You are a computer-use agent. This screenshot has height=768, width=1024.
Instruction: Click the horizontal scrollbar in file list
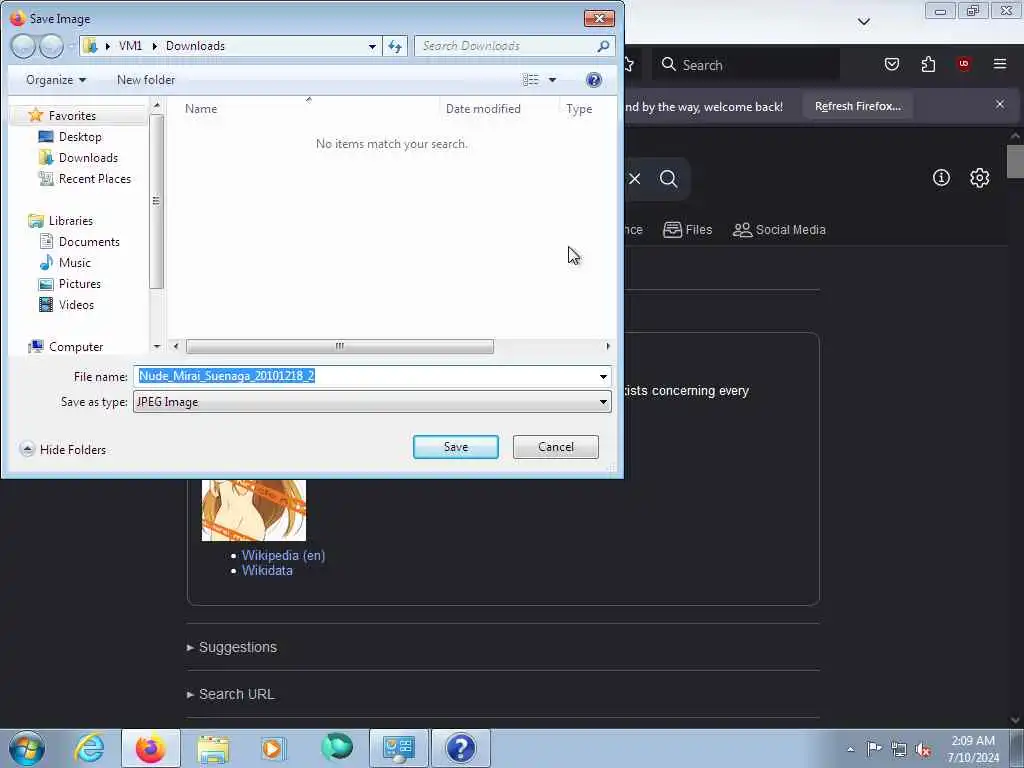[x=340, y=346]
